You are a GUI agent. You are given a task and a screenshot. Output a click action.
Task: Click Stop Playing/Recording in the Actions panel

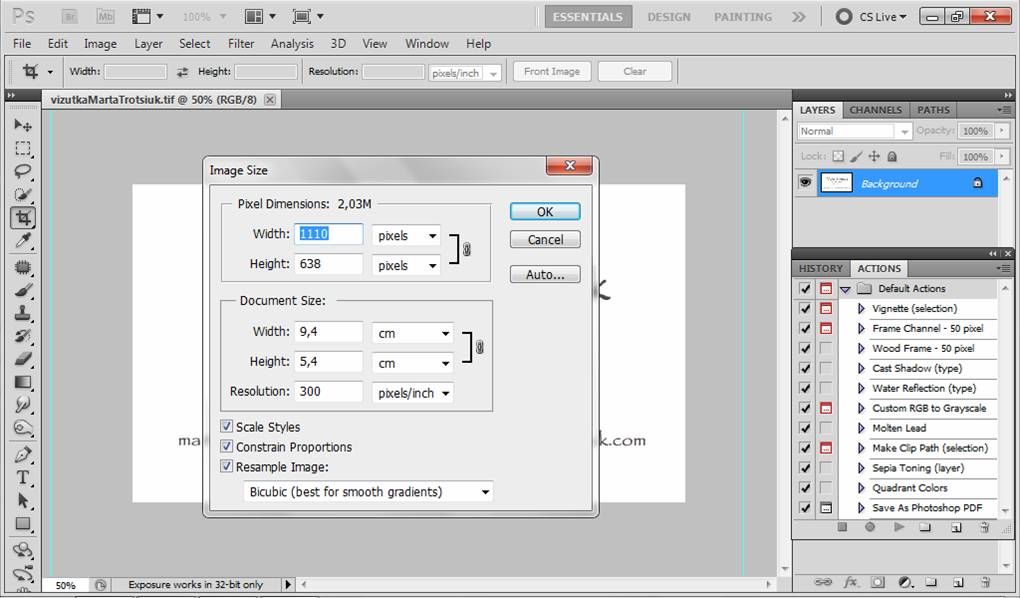tap(842, 527)
